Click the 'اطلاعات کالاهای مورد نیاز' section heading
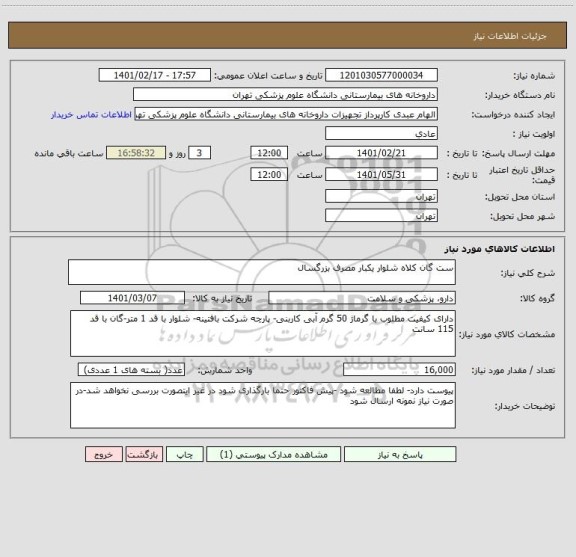Image resolution: width=576 pixels, height=557 pixels. pyautogui.click(x=500, y=249)
